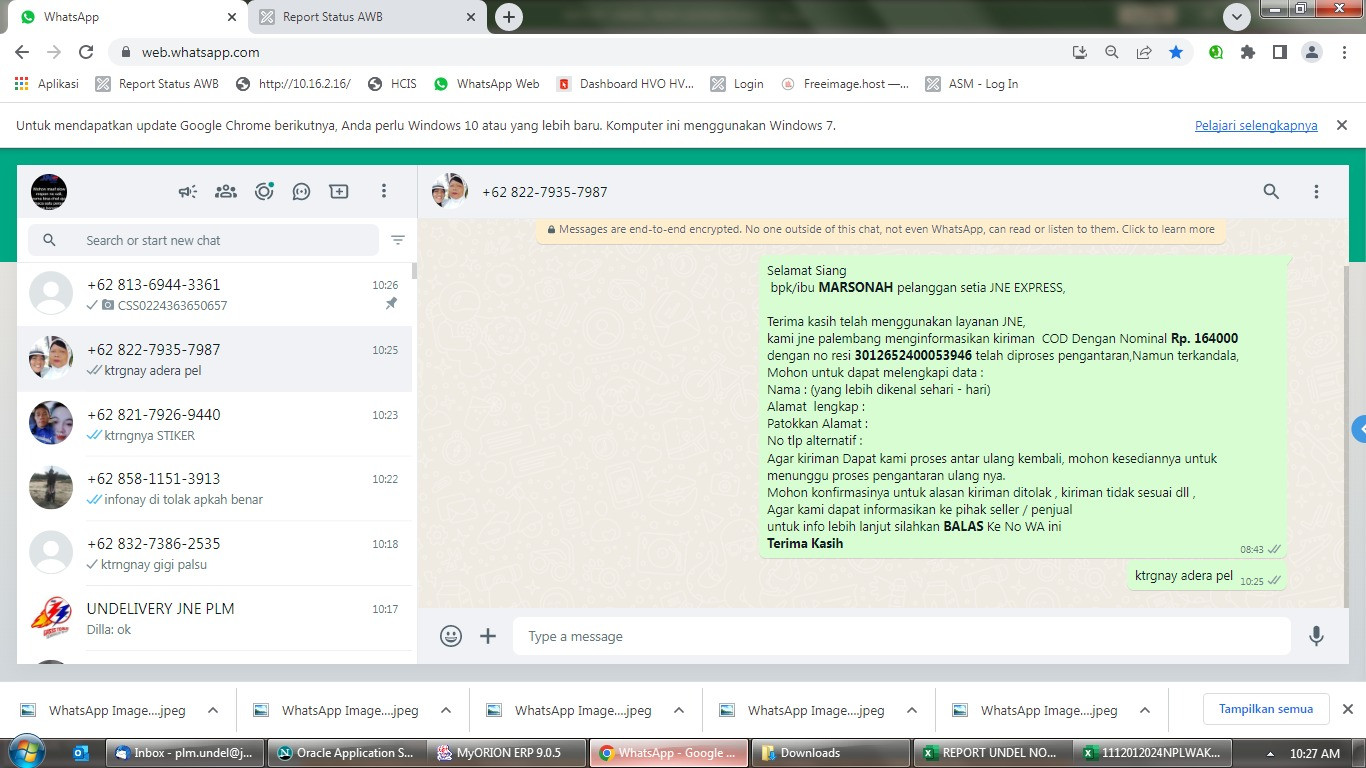1366x768 pixels.
Task: Switch to the REPORT UNDEL Excel taskbar window
Action: [991, 753]
